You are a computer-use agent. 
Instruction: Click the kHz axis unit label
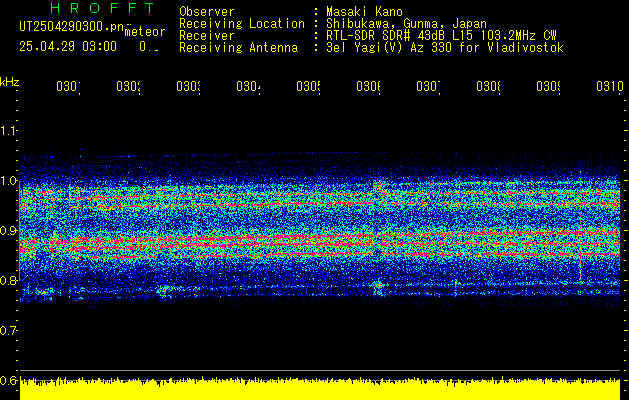(10, 82)
